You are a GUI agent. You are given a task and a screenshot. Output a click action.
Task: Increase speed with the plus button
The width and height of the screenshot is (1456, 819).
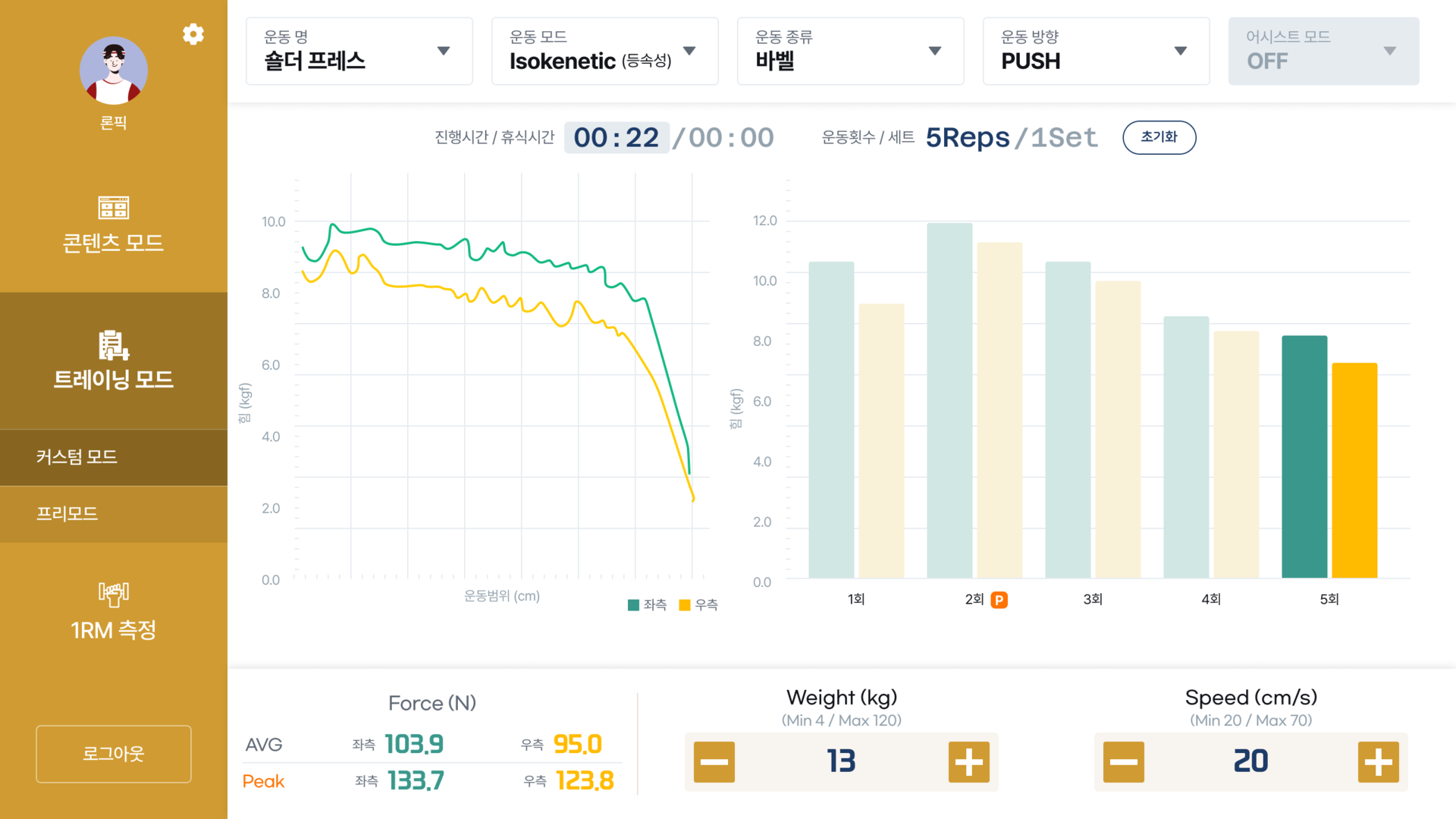tap(1378, 762)
